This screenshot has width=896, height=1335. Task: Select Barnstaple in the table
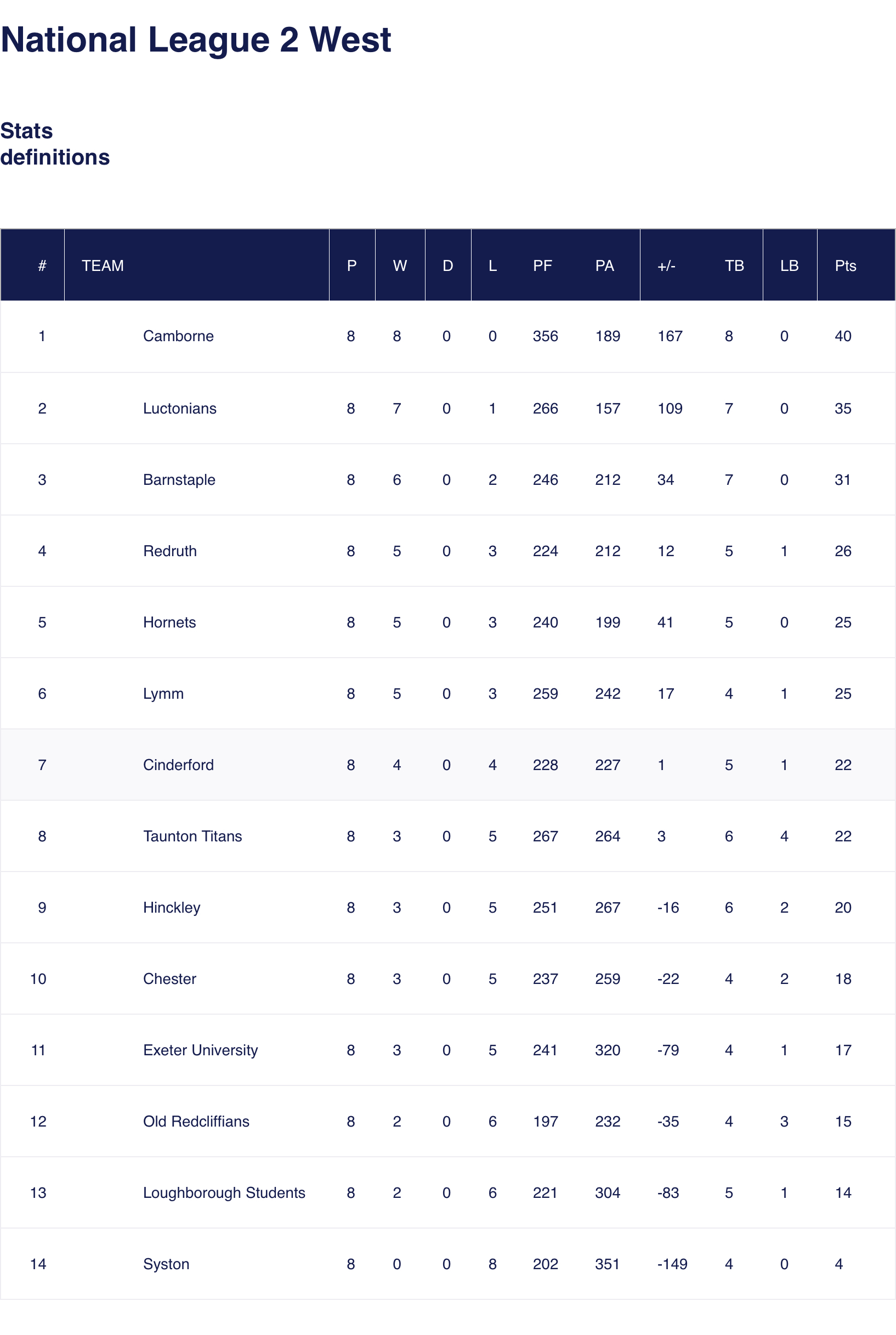179,480
